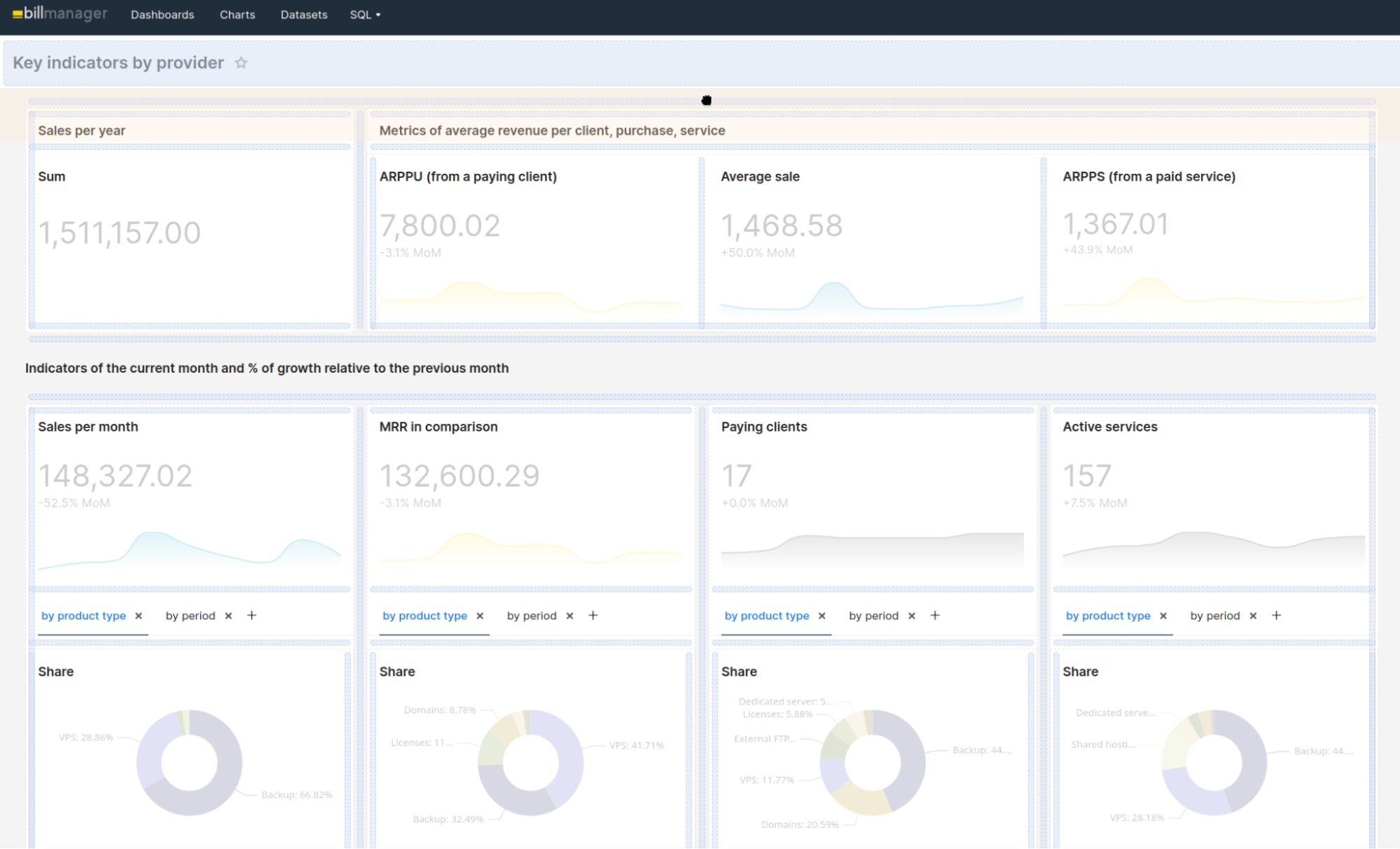
Task: Click the ARPPU value 7,800.02
Action: [x=440, y=226]
